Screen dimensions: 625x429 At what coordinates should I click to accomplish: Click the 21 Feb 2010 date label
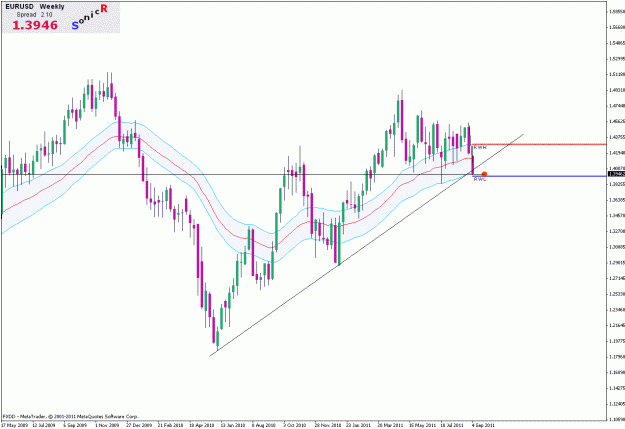(171, 425)
